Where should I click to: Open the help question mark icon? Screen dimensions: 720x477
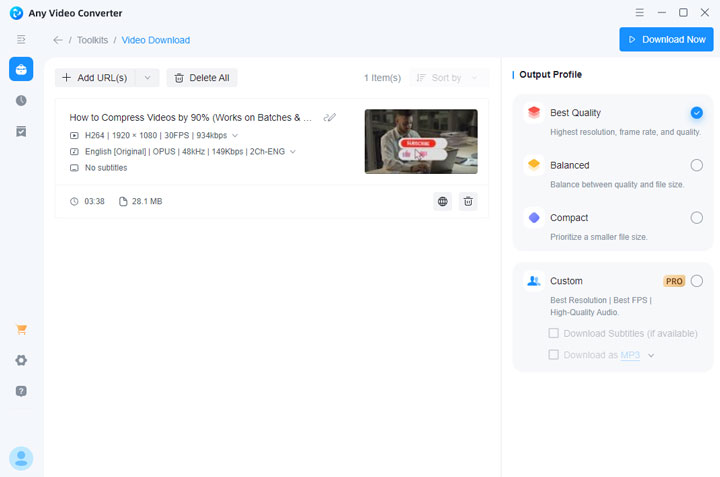[21, 391]
